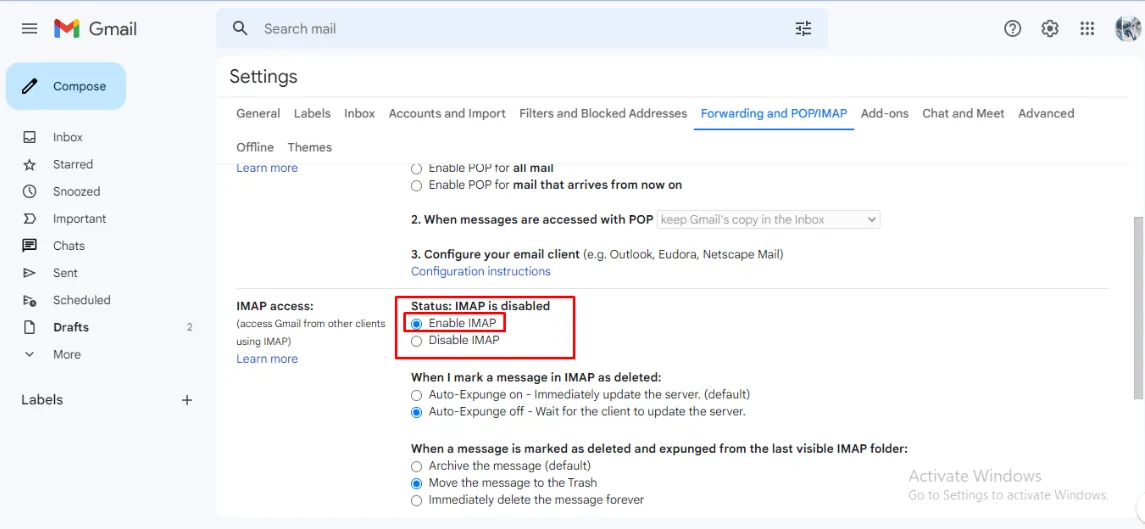
Task: Click the Compose button
Action: point(66,87)
